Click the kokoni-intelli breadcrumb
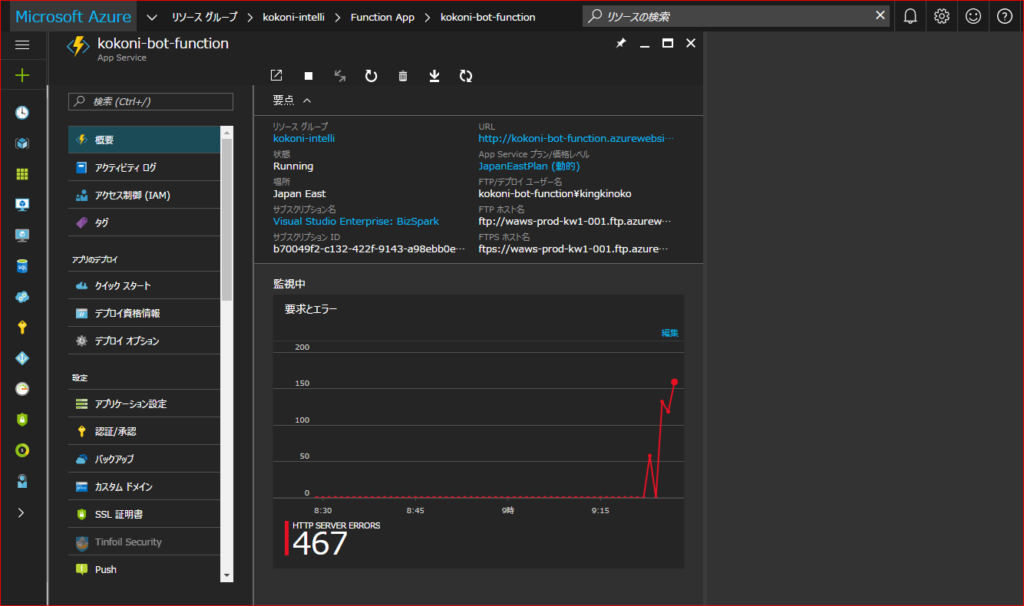Image resolution: width=1024 pixels, height=606 pixels. point(293,17)
